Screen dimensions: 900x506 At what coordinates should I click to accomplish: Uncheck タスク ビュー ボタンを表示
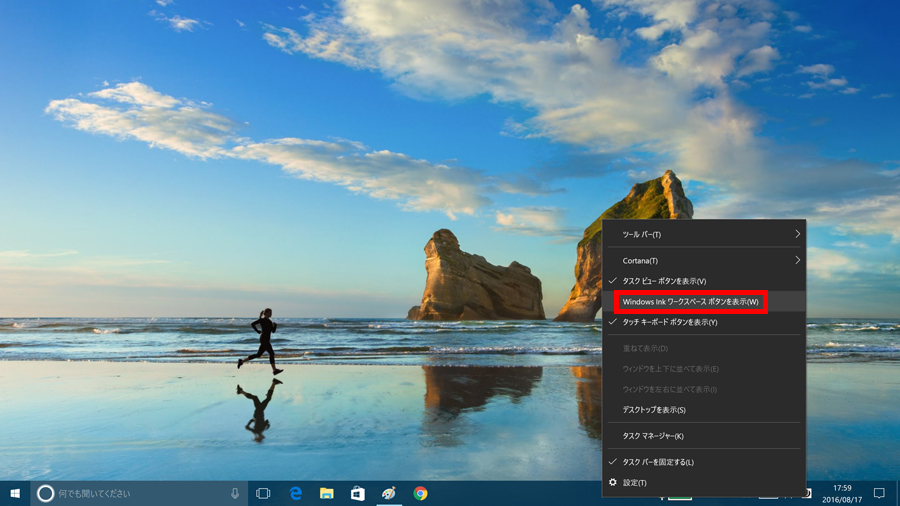point(664,281)
